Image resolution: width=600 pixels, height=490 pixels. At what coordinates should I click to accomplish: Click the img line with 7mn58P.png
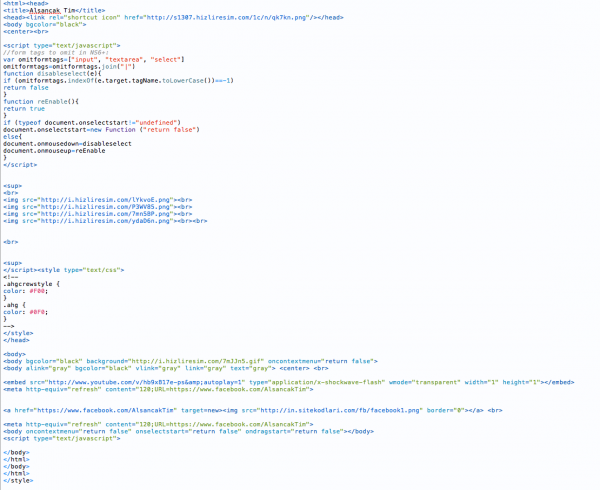(x=98, y=214)
